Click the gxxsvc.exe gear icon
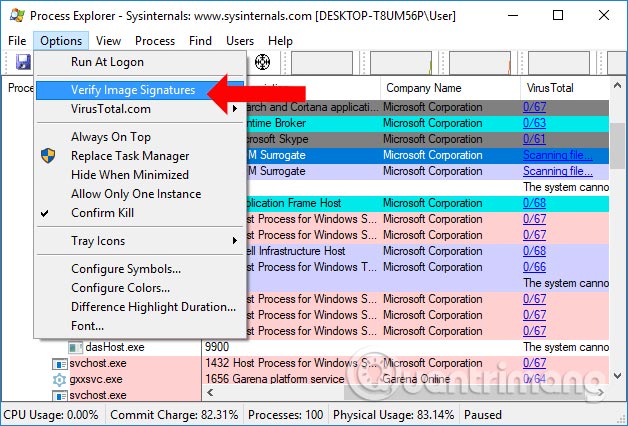 [59, 379]
